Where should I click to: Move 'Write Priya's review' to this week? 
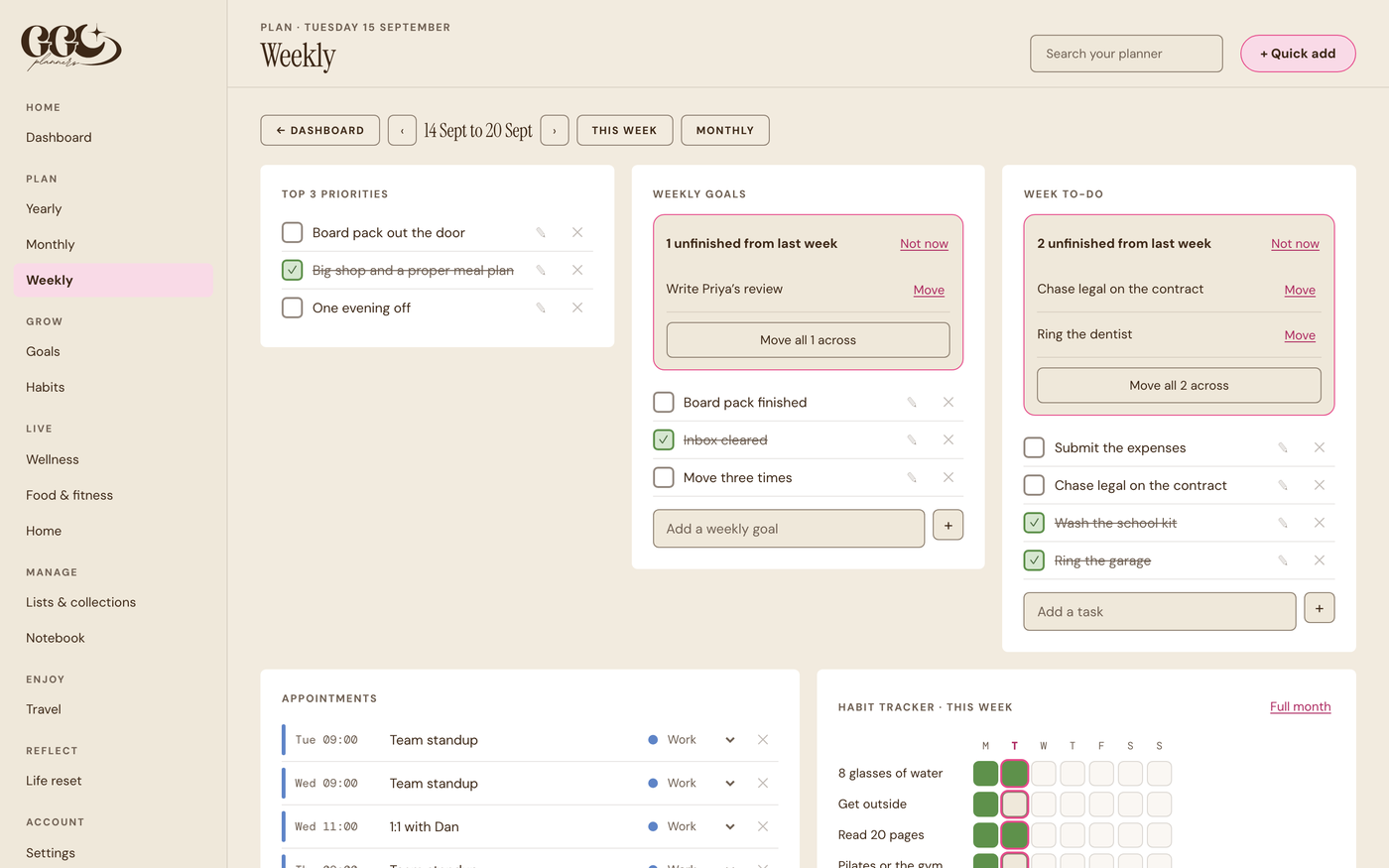click(929, 290)
